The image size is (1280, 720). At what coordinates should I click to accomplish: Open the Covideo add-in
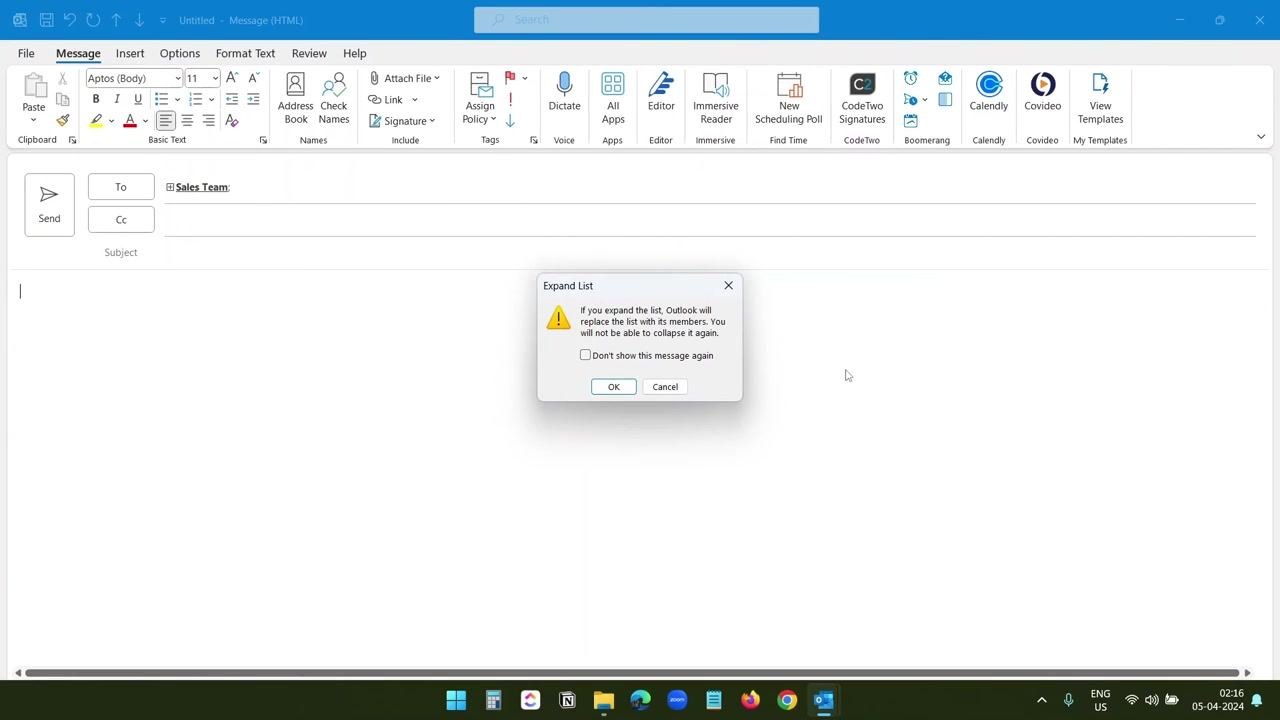(1042, 92)
